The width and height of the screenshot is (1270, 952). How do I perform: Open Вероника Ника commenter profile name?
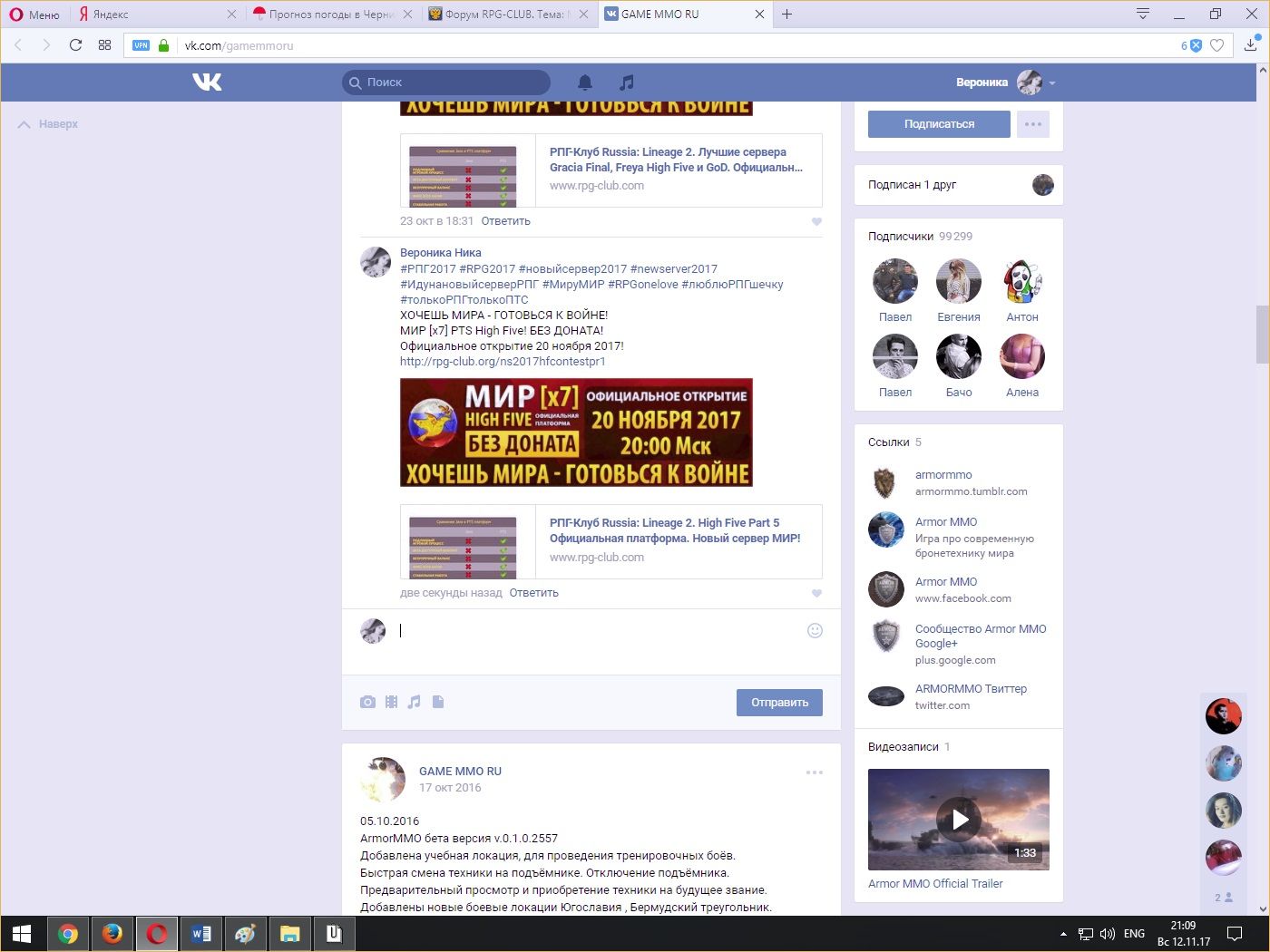click(x=441, y=253)
